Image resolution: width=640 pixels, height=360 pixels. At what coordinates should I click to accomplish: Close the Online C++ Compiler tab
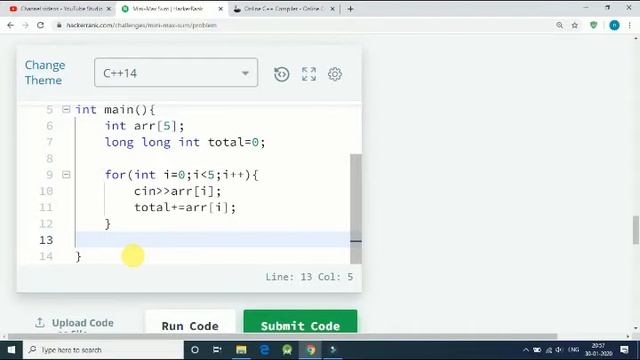click(x=332, y=9)
